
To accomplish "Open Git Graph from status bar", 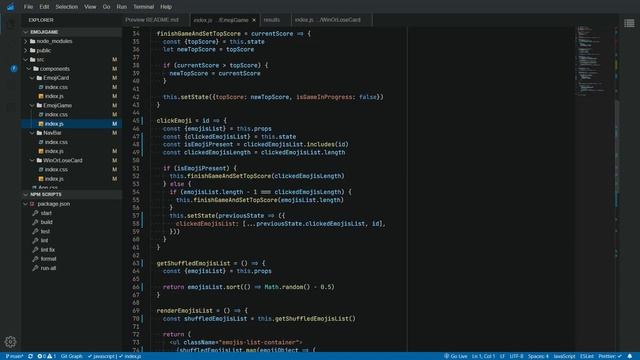I will (x=71, y=356).
